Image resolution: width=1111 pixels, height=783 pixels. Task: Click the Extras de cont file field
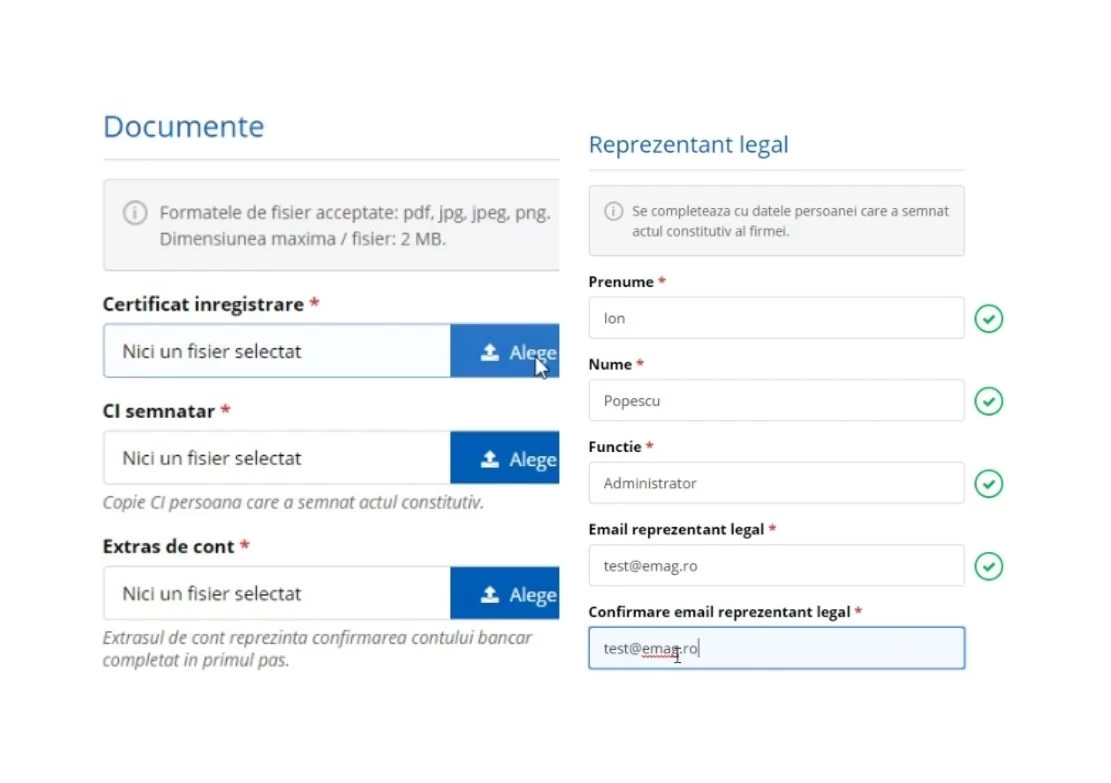pos(277,593)
